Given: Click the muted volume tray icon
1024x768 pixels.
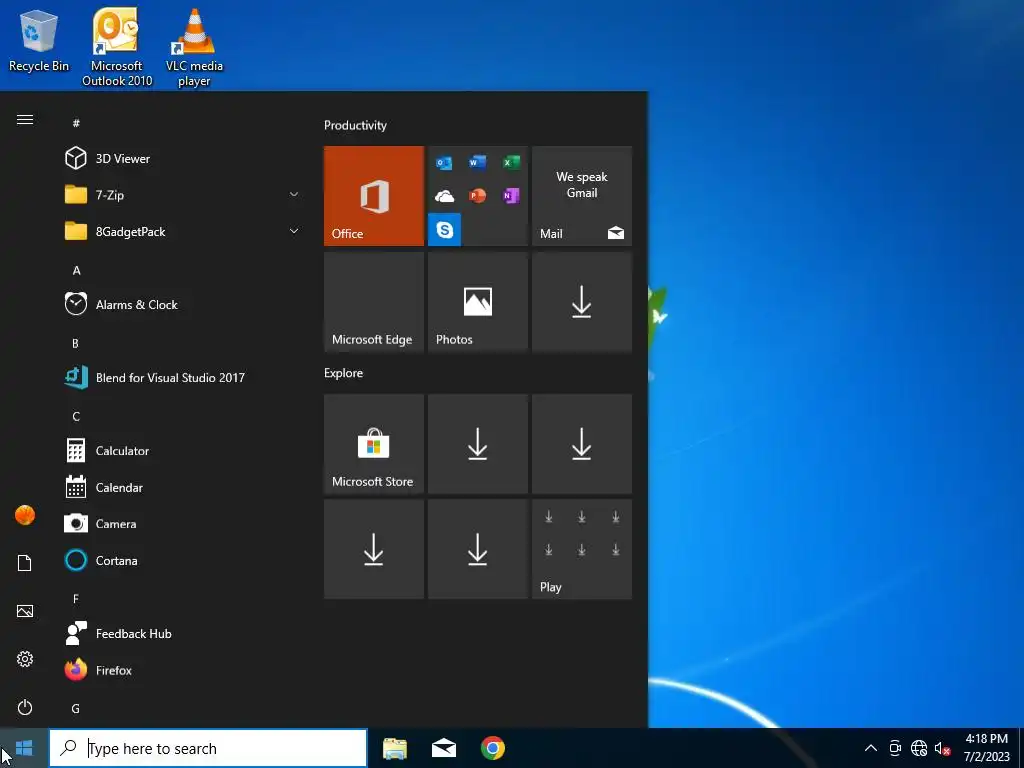Looking at the screenshot, I should [942, 748].
